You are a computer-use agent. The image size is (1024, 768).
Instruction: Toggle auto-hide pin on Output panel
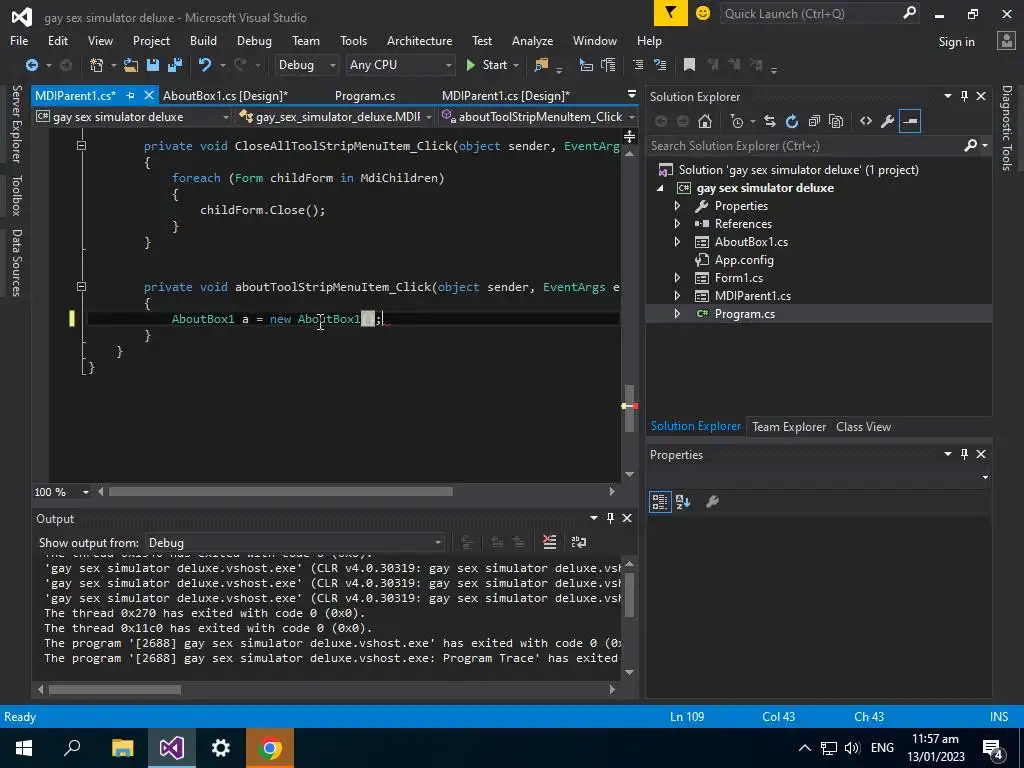click(611, 518)
